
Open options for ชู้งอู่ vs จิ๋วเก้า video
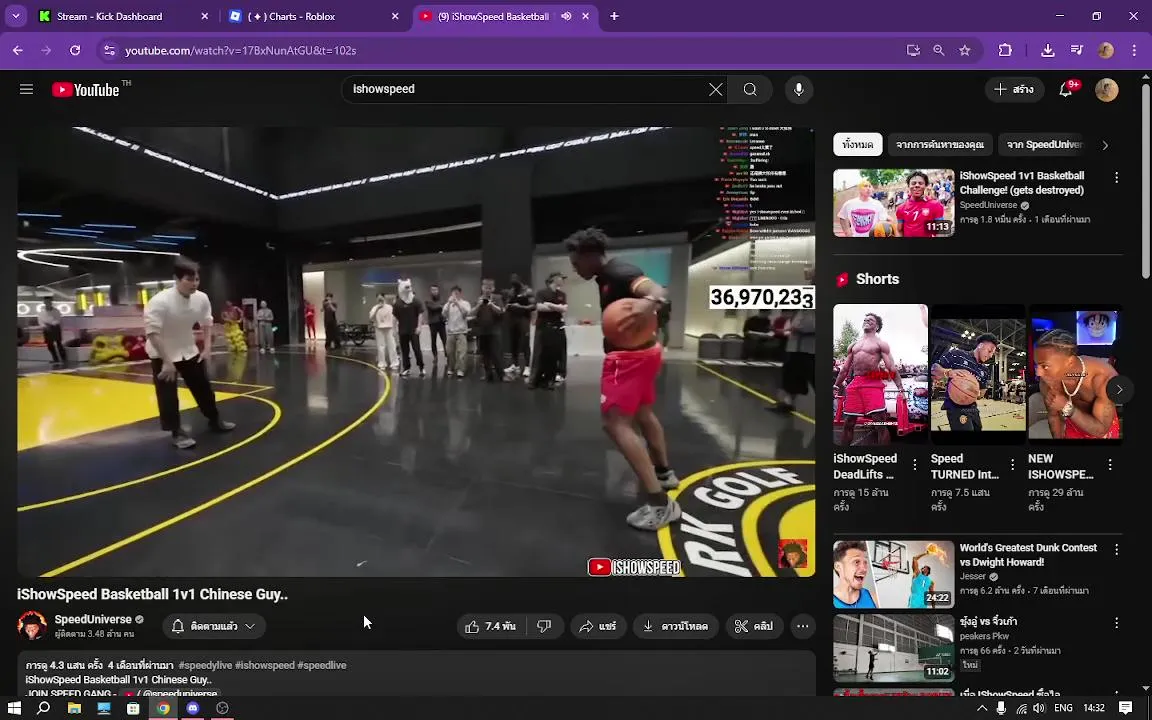coord(1117,623)
